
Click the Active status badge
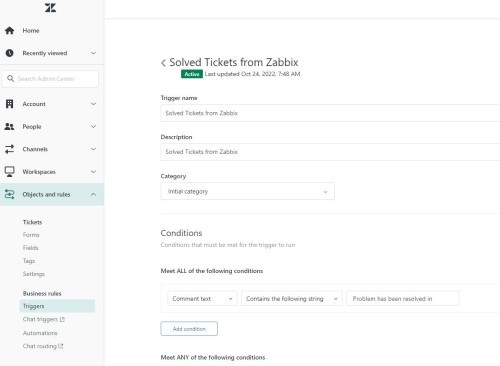(192, 74)
